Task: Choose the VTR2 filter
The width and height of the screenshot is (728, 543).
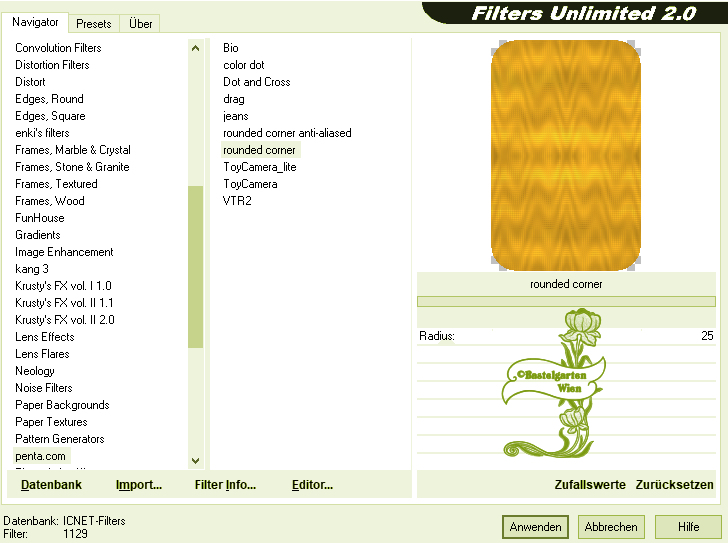Action: 237,201
